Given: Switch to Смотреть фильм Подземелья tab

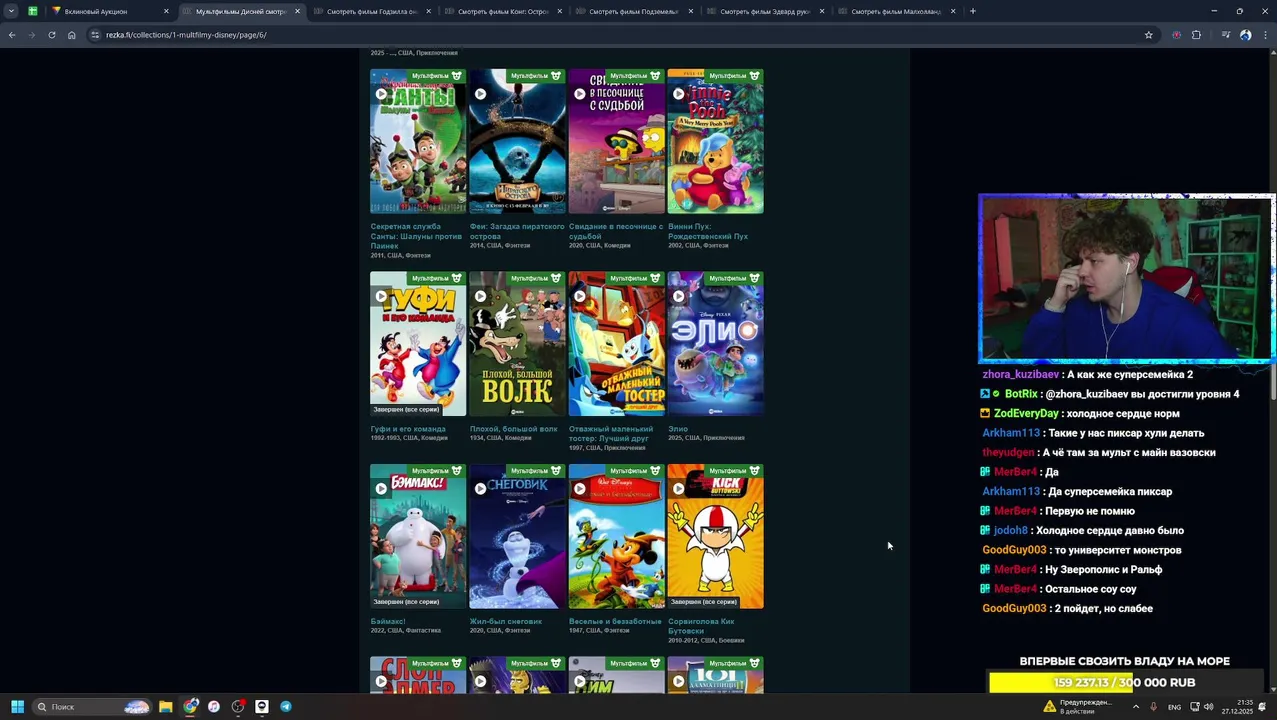Looking at the screenshot, I should pos(634,11).
